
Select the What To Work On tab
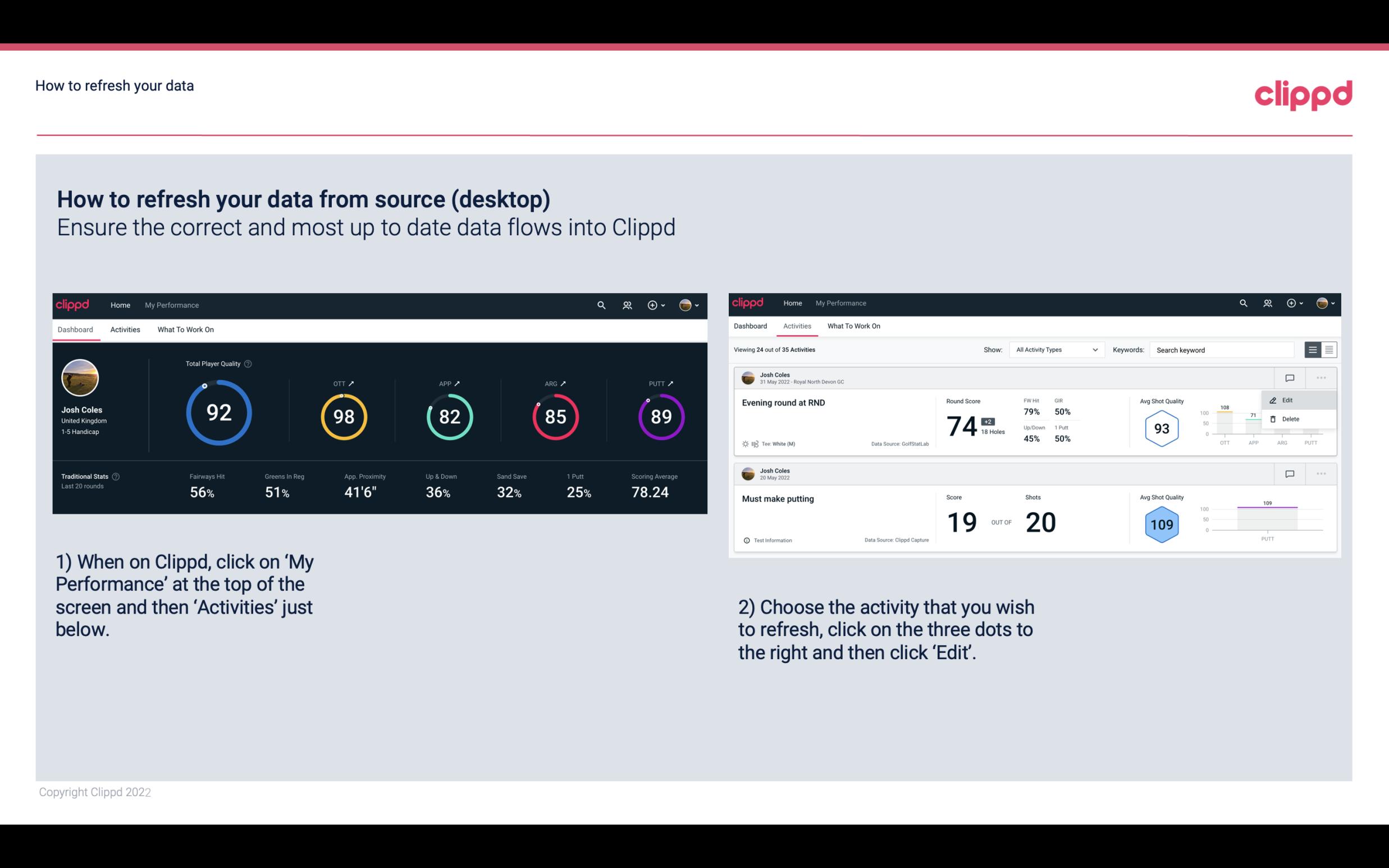pyautogui.click(x=186, y=330)
